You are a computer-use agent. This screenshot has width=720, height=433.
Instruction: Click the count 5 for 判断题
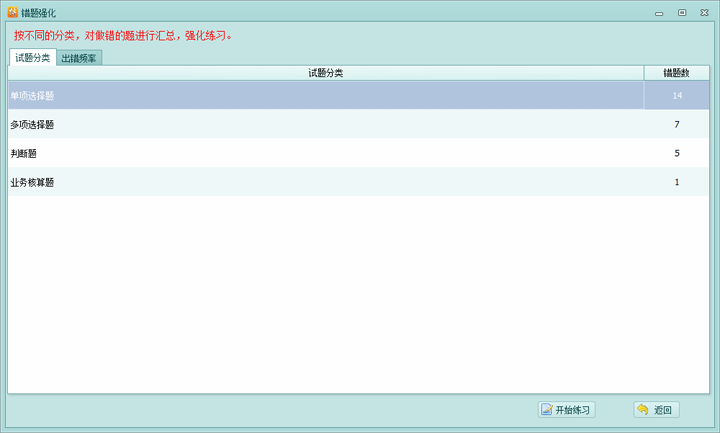677,154
